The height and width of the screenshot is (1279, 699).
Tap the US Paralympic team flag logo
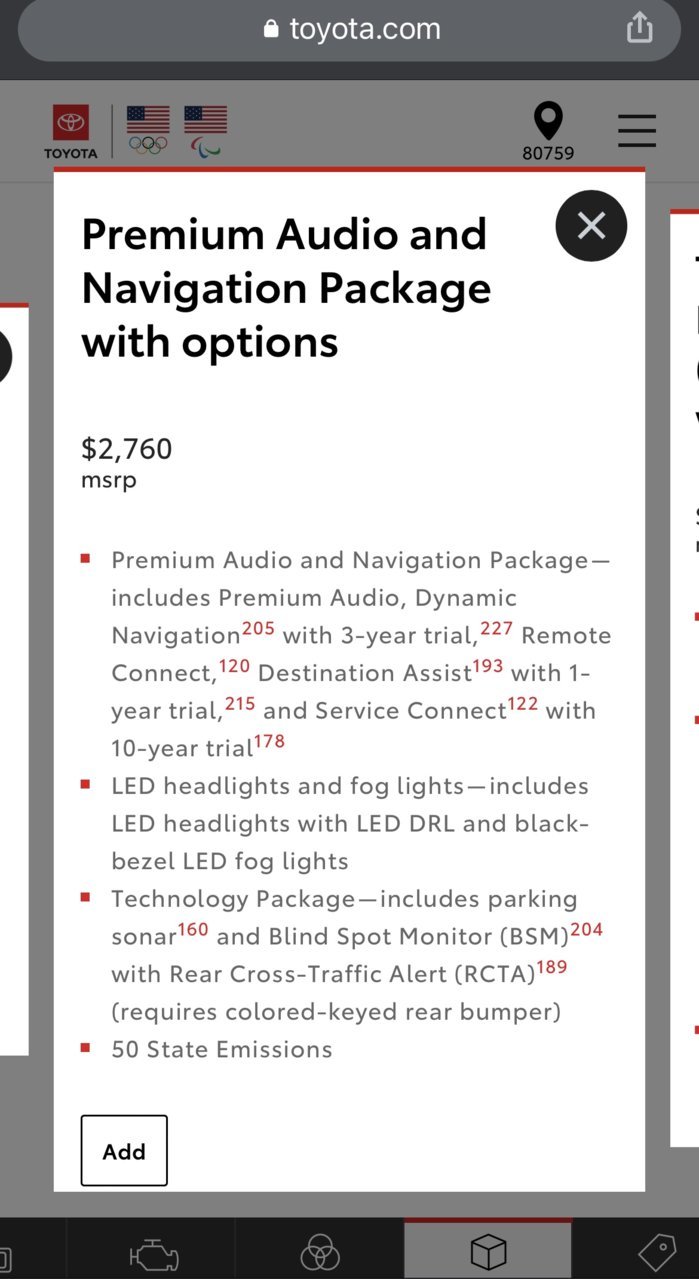(x=205, y=131)
